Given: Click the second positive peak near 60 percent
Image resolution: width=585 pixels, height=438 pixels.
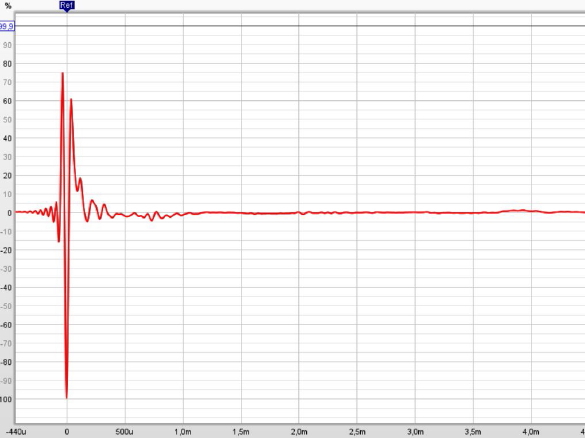Looking at the screenshot, I should click(x=71, y=100).
